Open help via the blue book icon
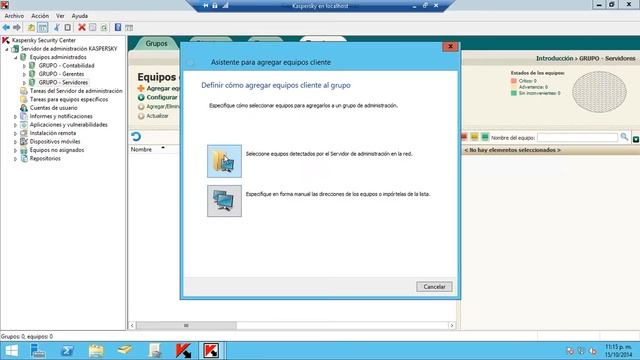 118,27
